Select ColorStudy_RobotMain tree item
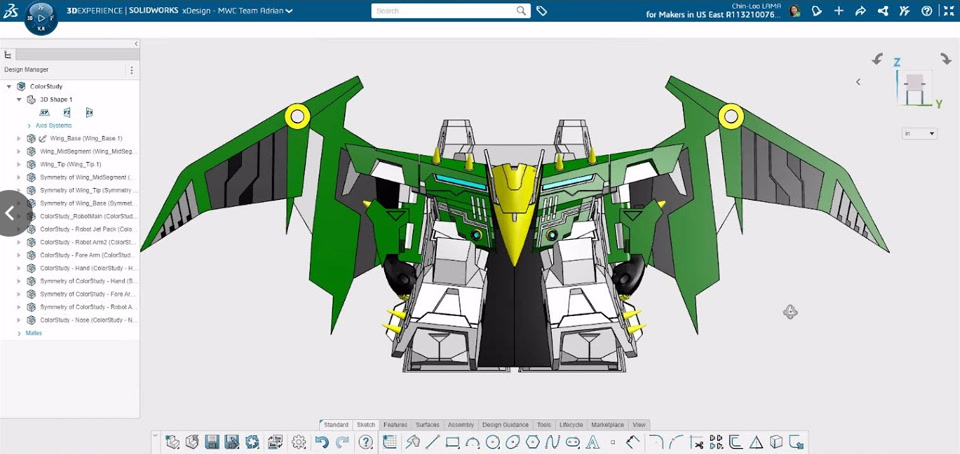960x454 pixels. [x=89, y=216]
